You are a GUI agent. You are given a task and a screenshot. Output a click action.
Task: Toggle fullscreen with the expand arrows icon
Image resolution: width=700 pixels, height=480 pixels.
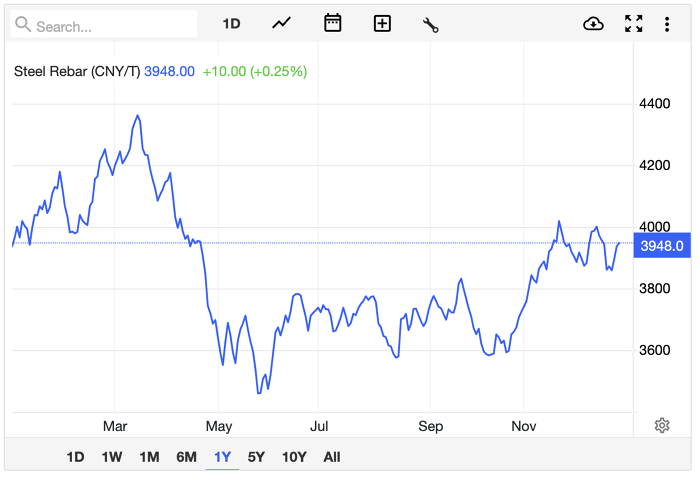(633, 24)
